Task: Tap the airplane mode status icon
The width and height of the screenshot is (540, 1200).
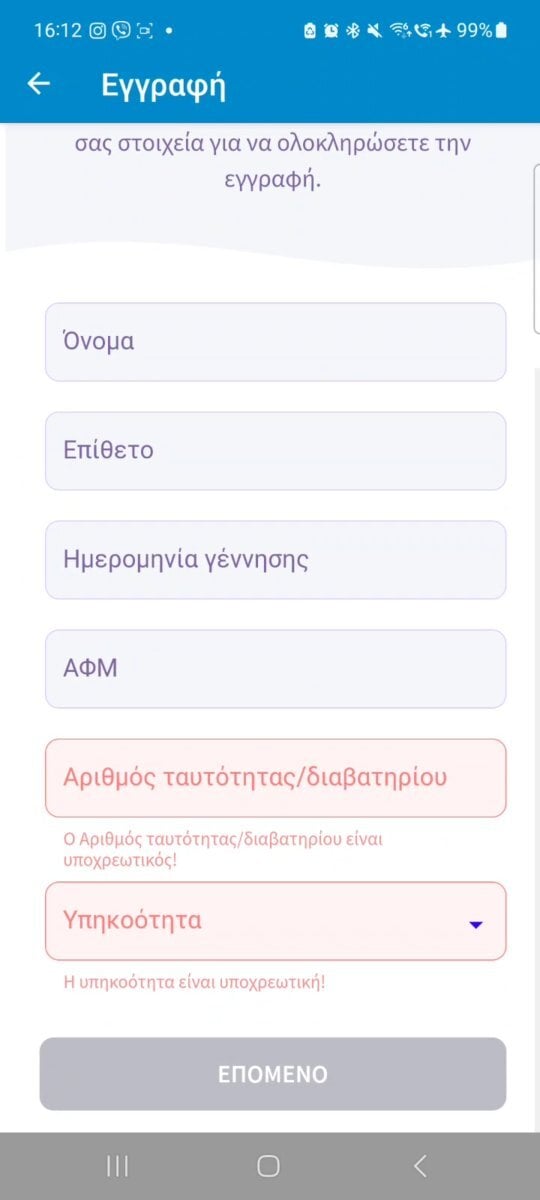Action: pyautogui.click(x=444, y=30)
